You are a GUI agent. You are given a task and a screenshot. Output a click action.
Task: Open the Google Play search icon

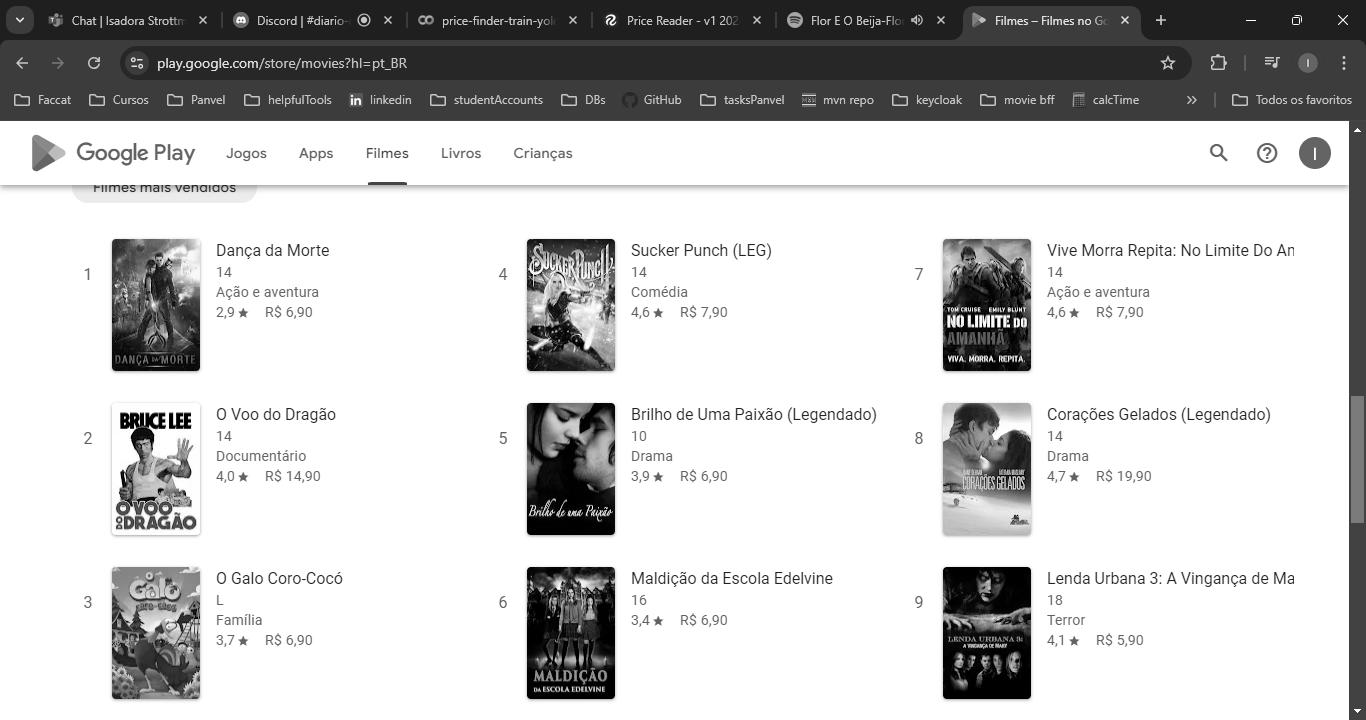(1218, 153)
